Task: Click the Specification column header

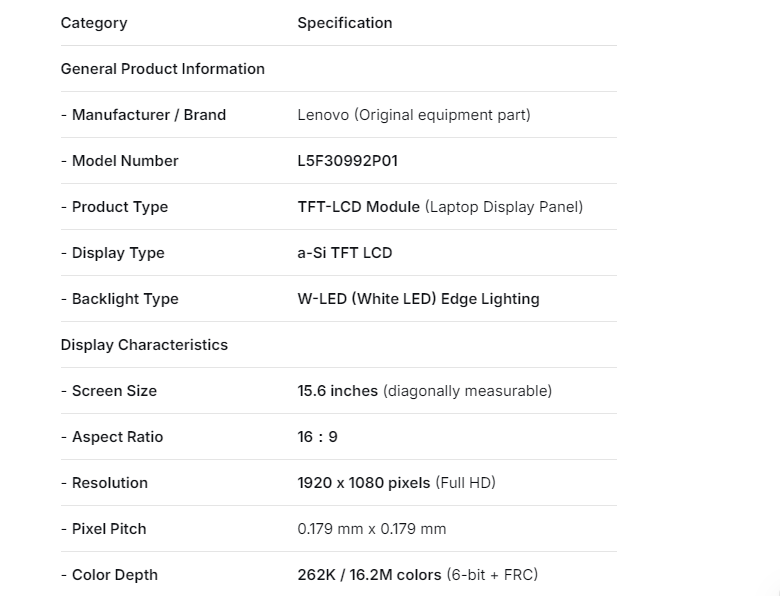Action: [344, 23]
